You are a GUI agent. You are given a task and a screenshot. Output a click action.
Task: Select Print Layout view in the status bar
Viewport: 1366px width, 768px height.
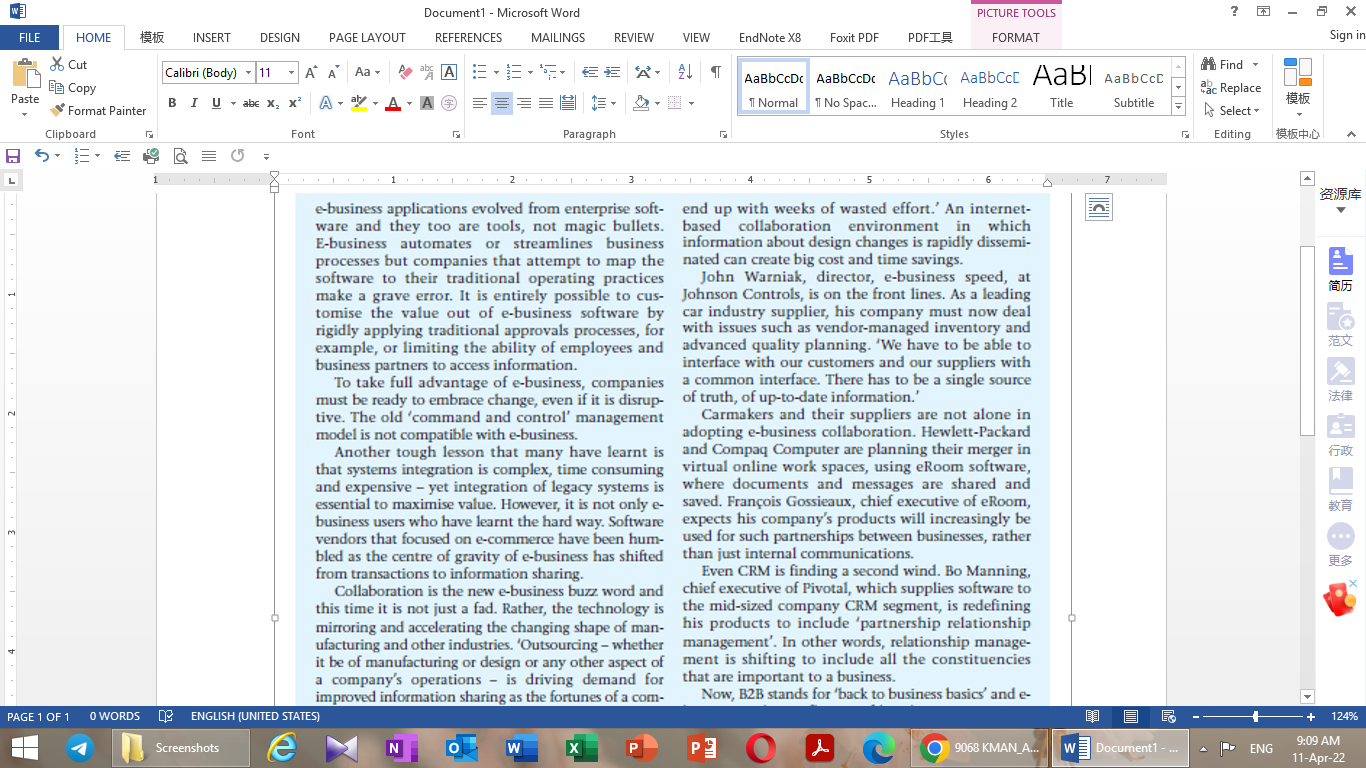pos(1130,716)
